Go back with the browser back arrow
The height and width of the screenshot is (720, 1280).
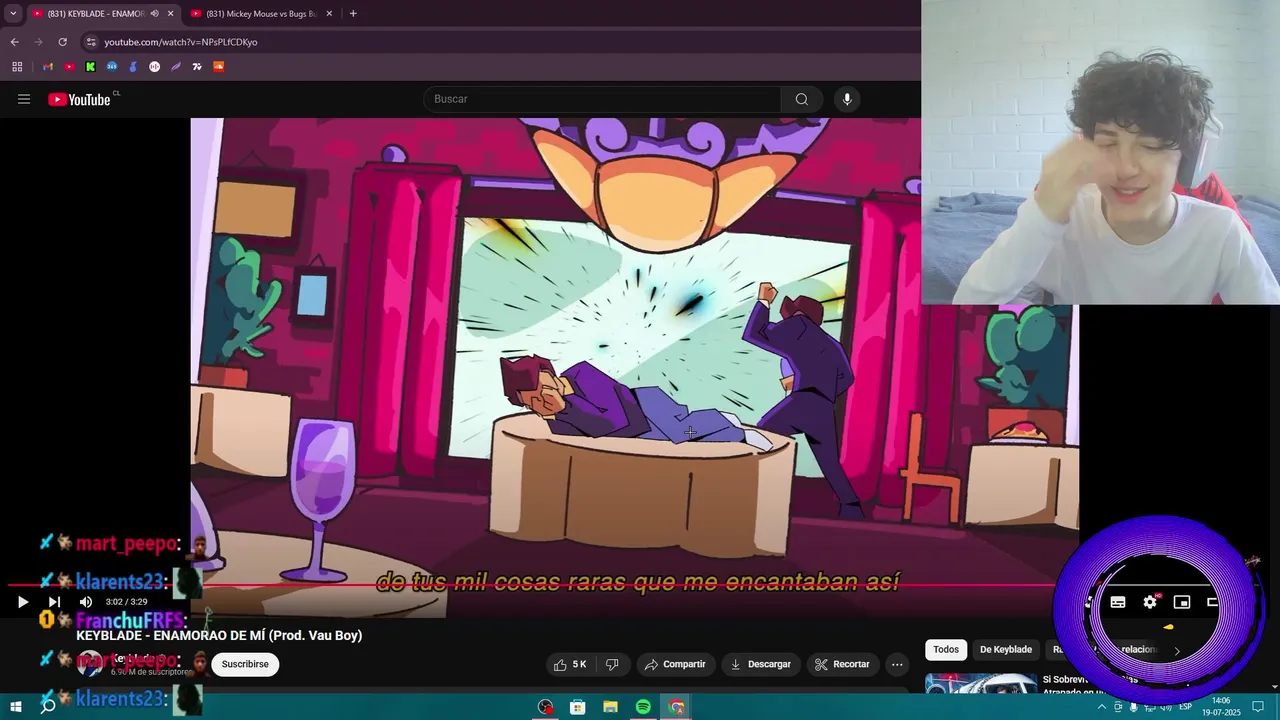point(14,42)
